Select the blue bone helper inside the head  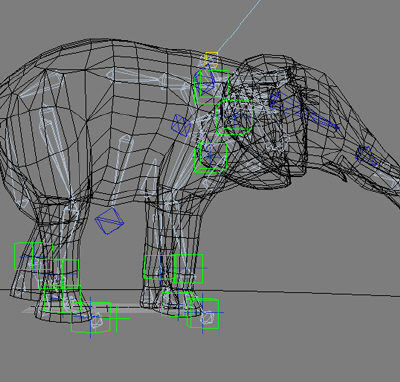(303, 112)
